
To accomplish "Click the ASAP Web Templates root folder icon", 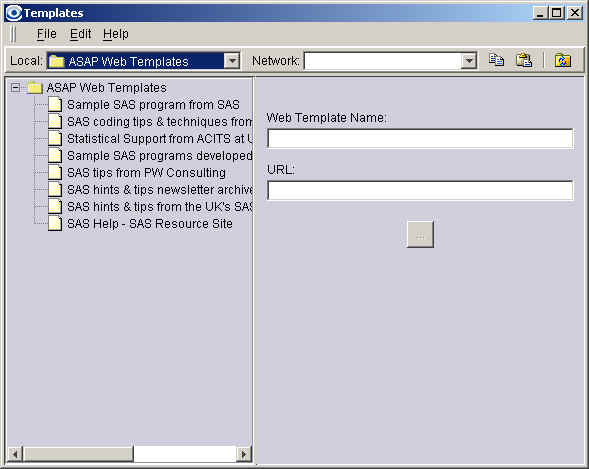I will click(x=34, y=88).
